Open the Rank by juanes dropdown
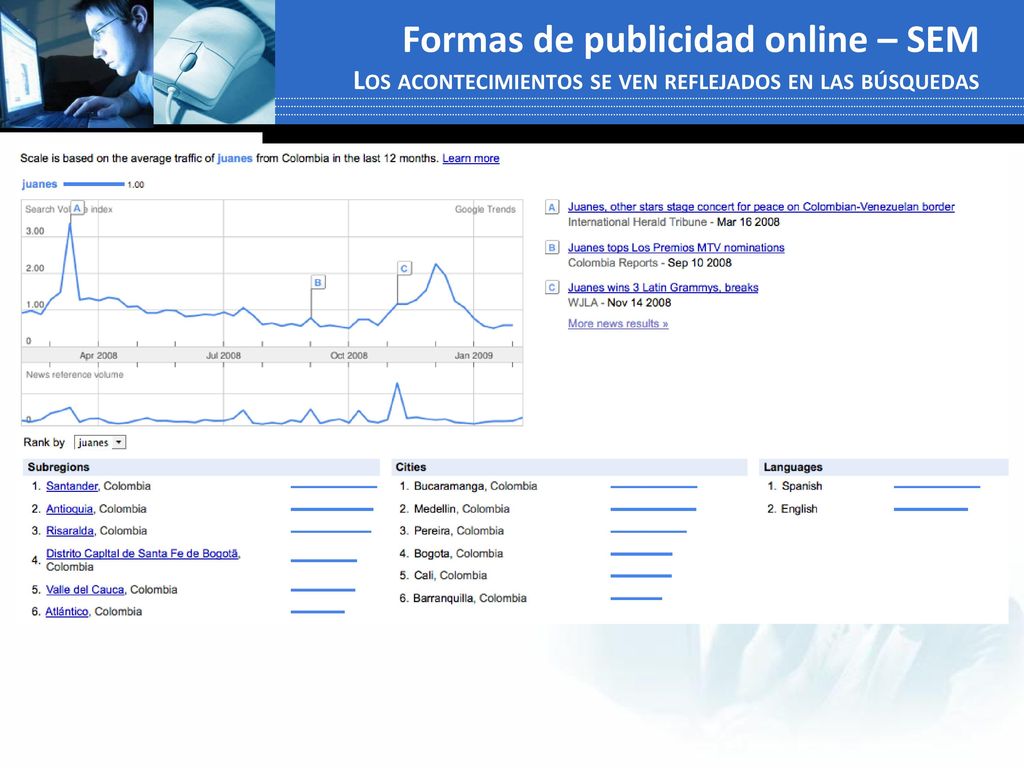 click(x=100, y=442)
